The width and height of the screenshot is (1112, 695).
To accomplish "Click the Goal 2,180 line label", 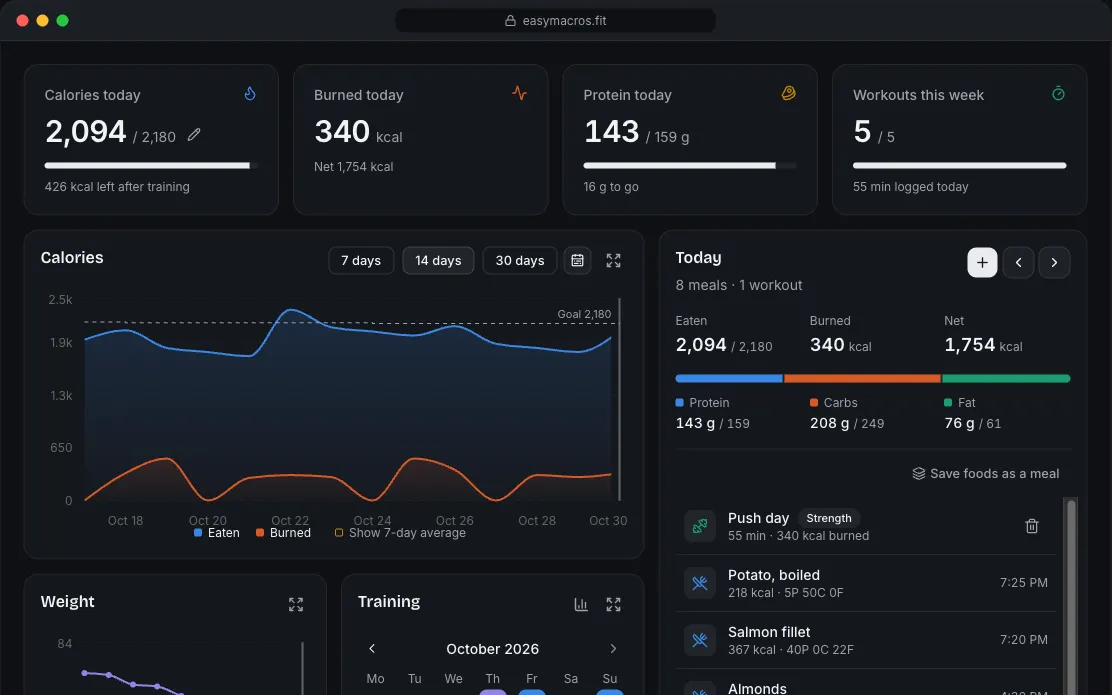I will point(584,313).
